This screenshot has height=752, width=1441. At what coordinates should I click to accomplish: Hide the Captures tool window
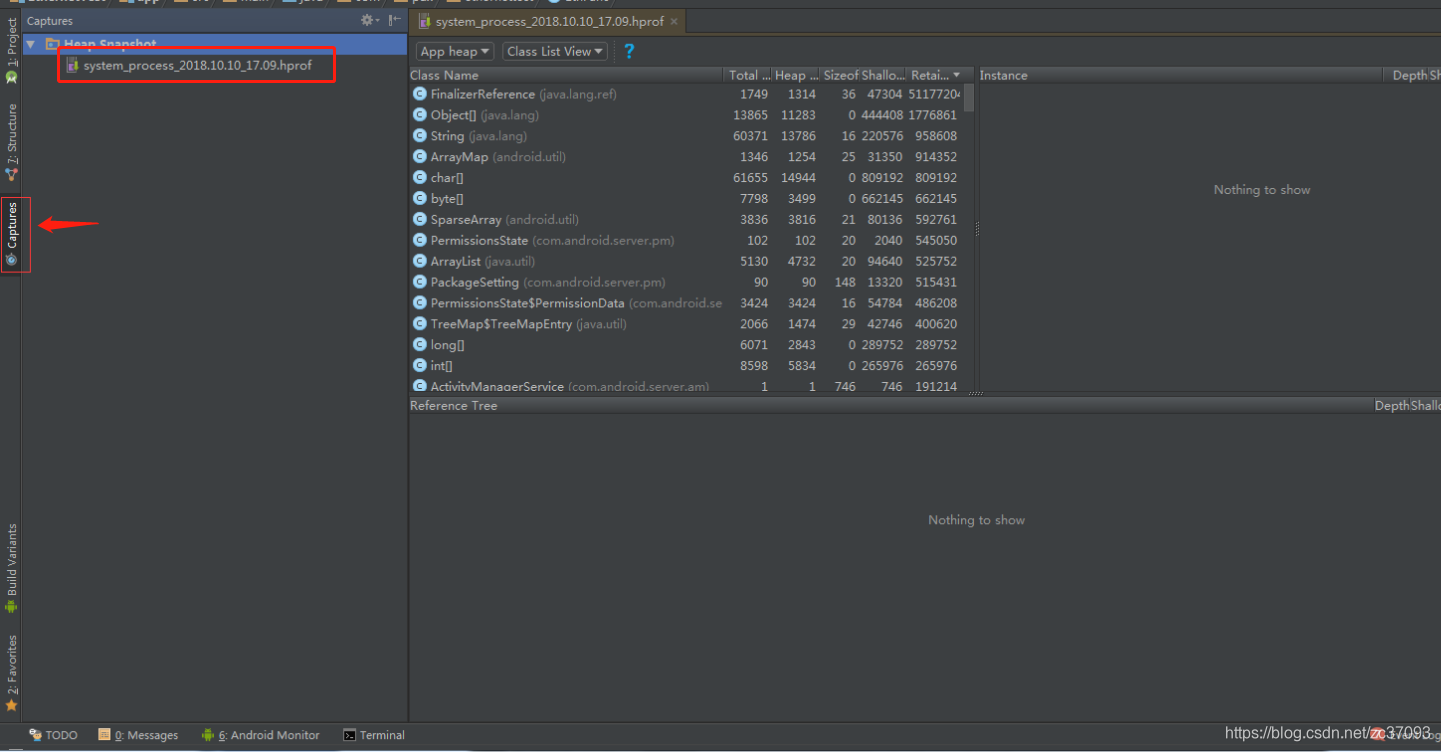click(395, 20)
